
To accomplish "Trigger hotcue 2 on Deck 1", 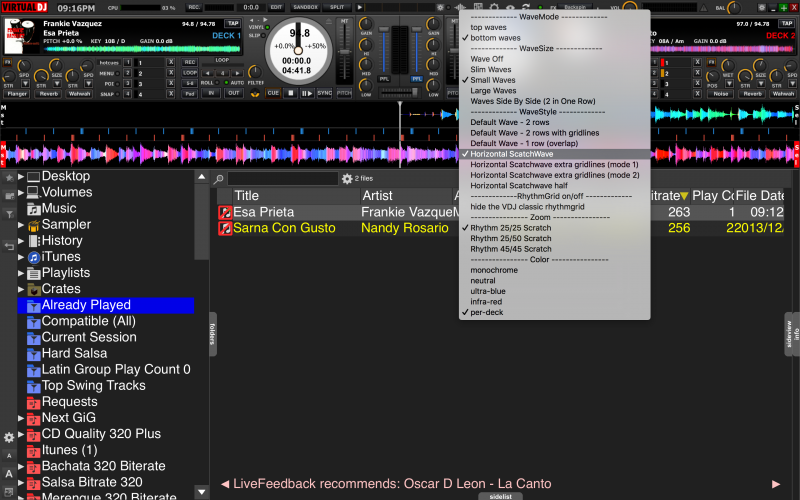I will click(128, 73).
